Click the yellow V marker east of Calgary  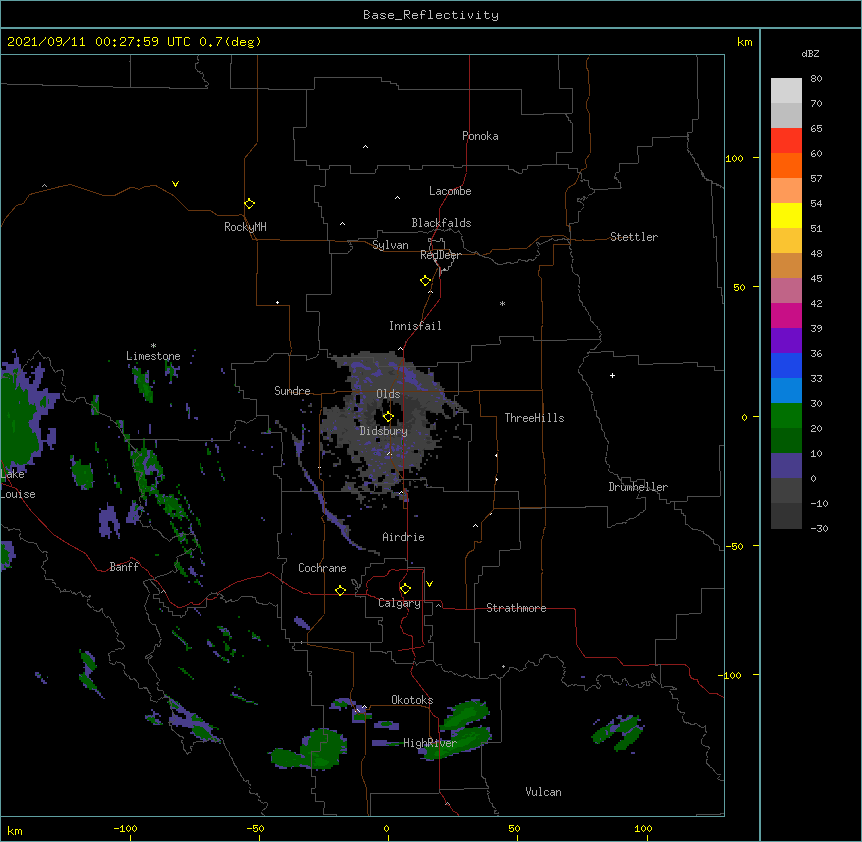pos(429,584)
